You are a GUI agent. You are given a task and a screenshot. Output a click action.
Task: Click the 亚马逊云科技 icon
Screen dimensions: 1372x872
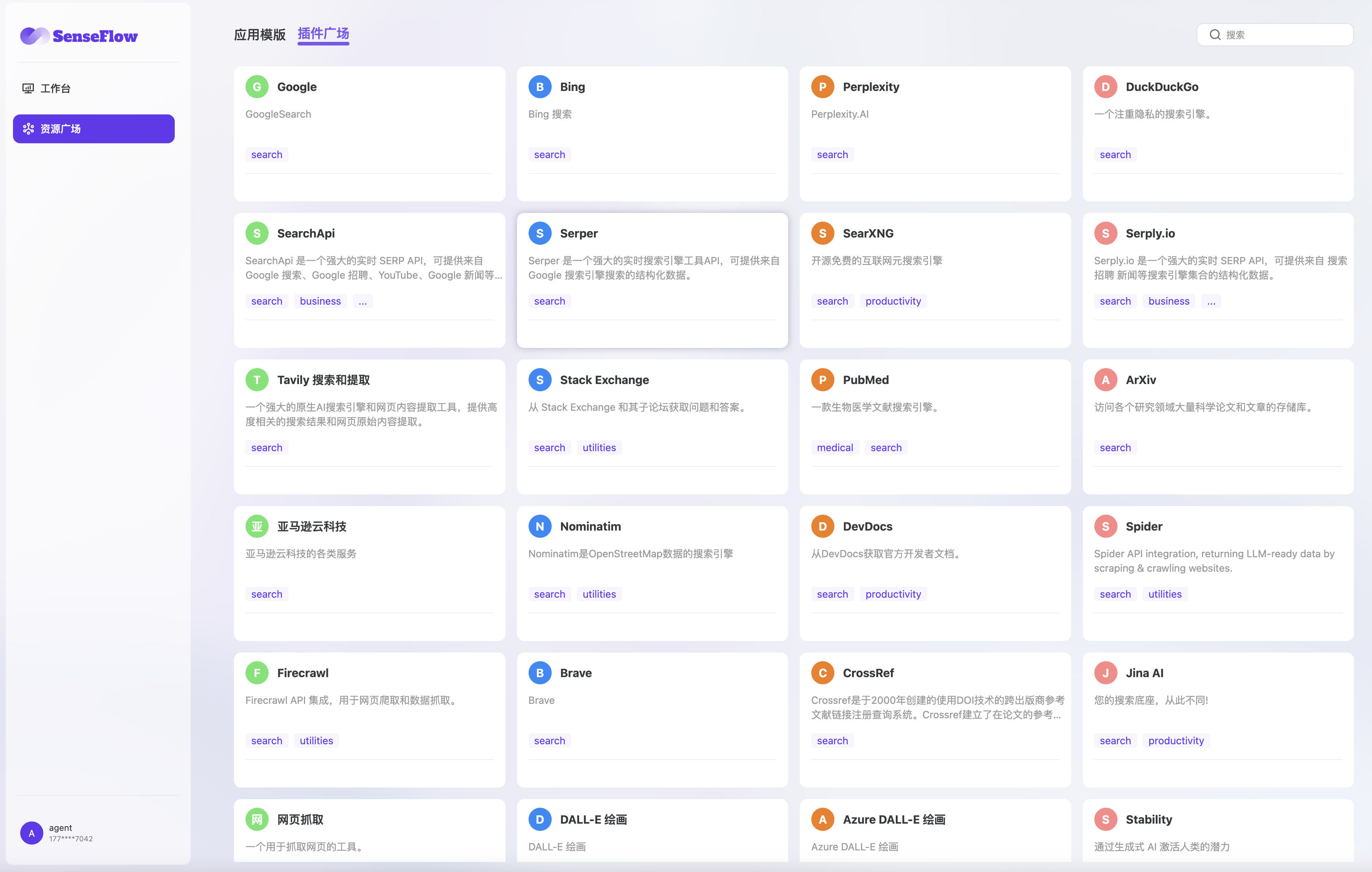[257, 526]
